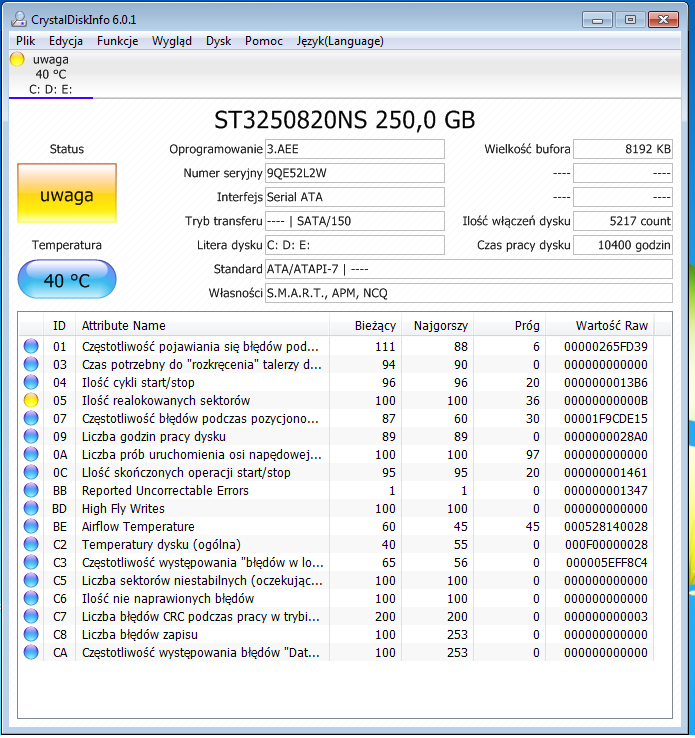Screen dimensions: 695x738
Task: Click status circle for attribute 0A
Action: 31,454
